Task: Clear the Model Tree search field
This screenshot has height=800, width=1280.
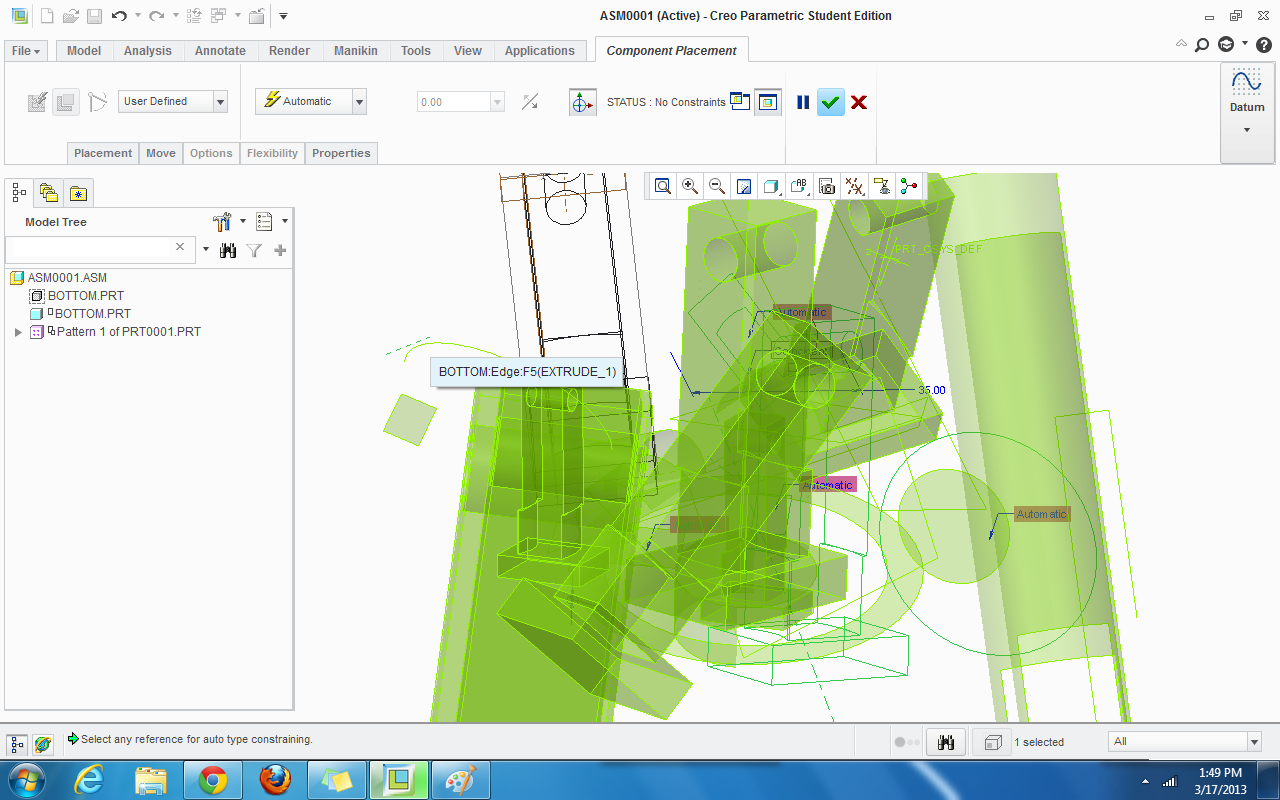Action: pos(180,247)
